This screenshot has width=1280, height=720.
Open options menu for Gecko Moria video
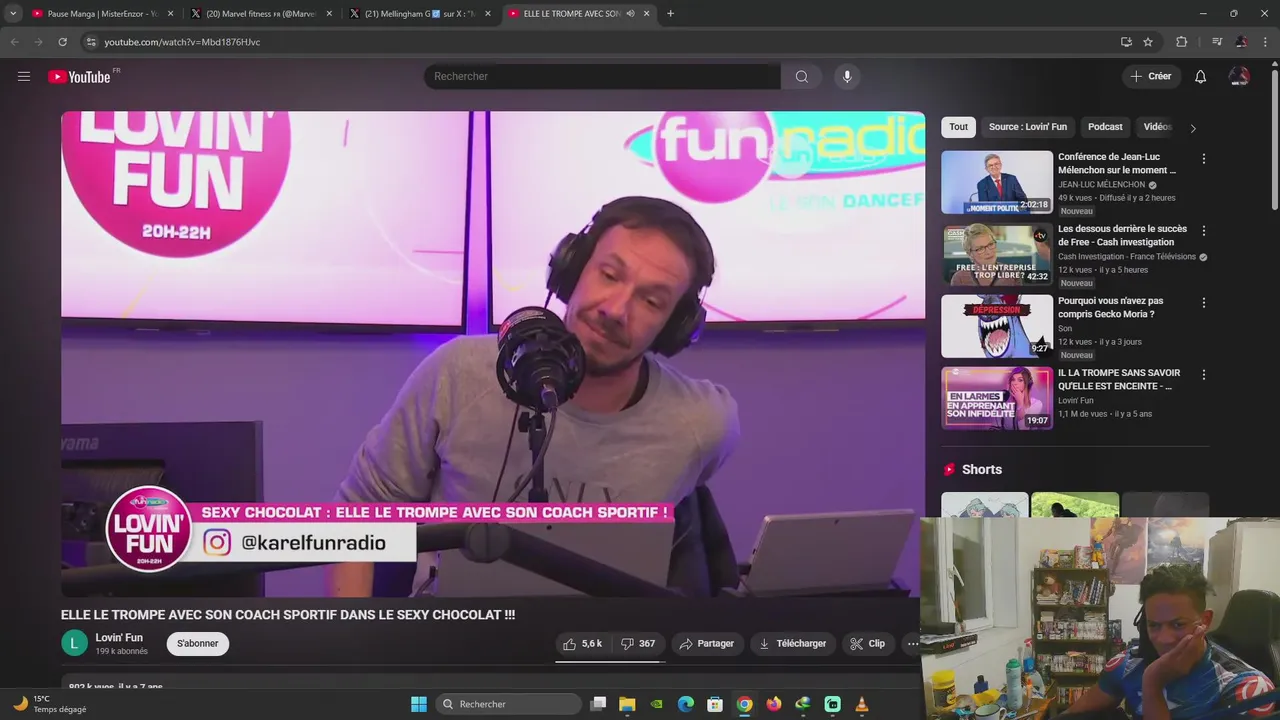point(1203,303)
